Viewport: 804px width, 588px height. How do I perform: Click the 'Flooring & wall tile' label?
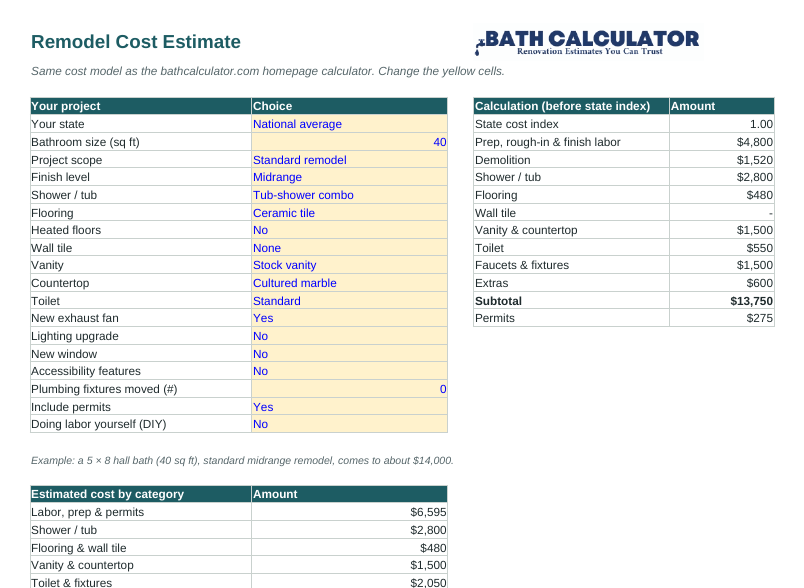click(78, 548)
